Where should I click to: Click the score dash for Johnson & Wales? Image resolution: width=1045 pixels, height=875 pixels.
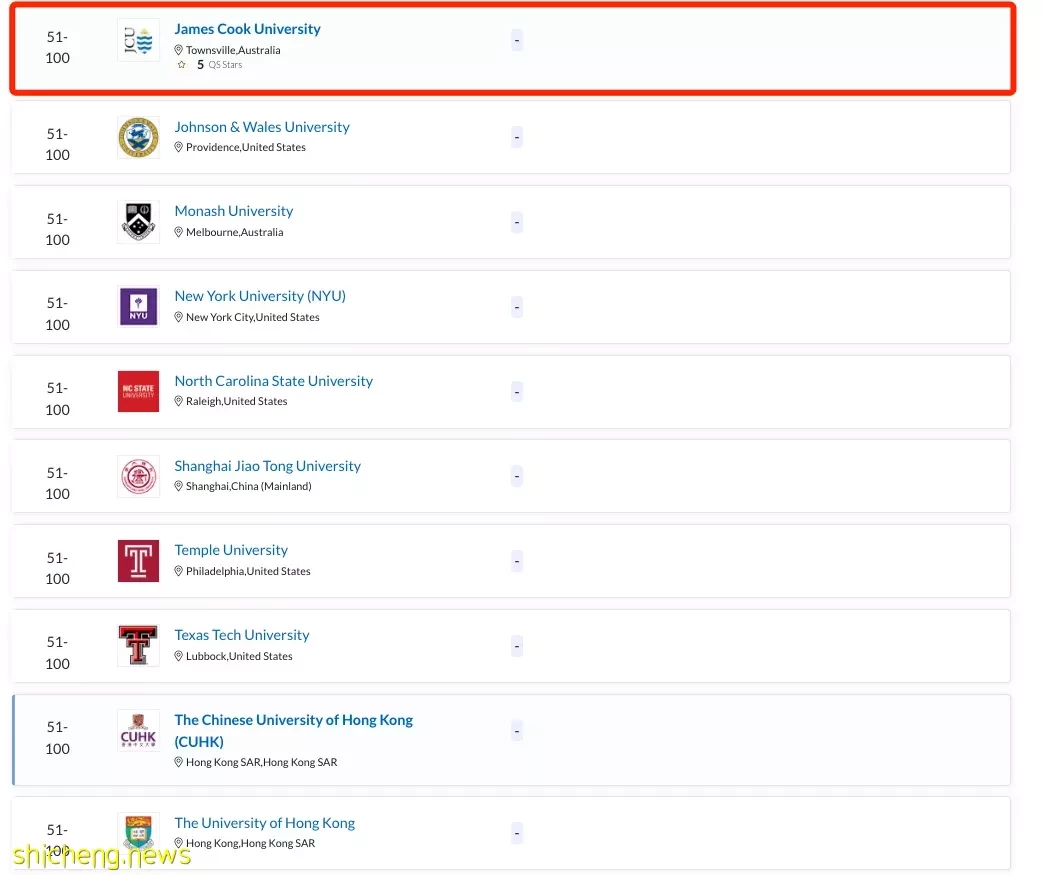coord(517,137)
